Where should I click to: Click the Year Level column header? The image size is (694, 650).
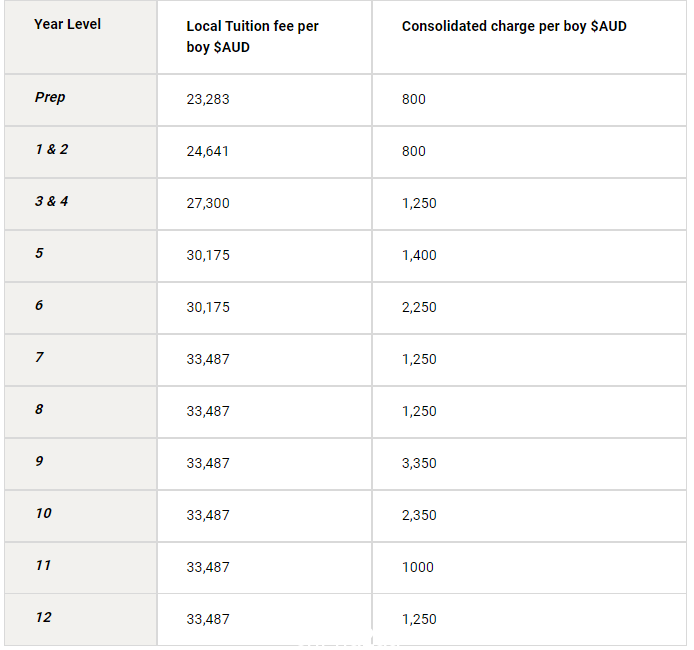pyautogui.click(x=67, y=24)
